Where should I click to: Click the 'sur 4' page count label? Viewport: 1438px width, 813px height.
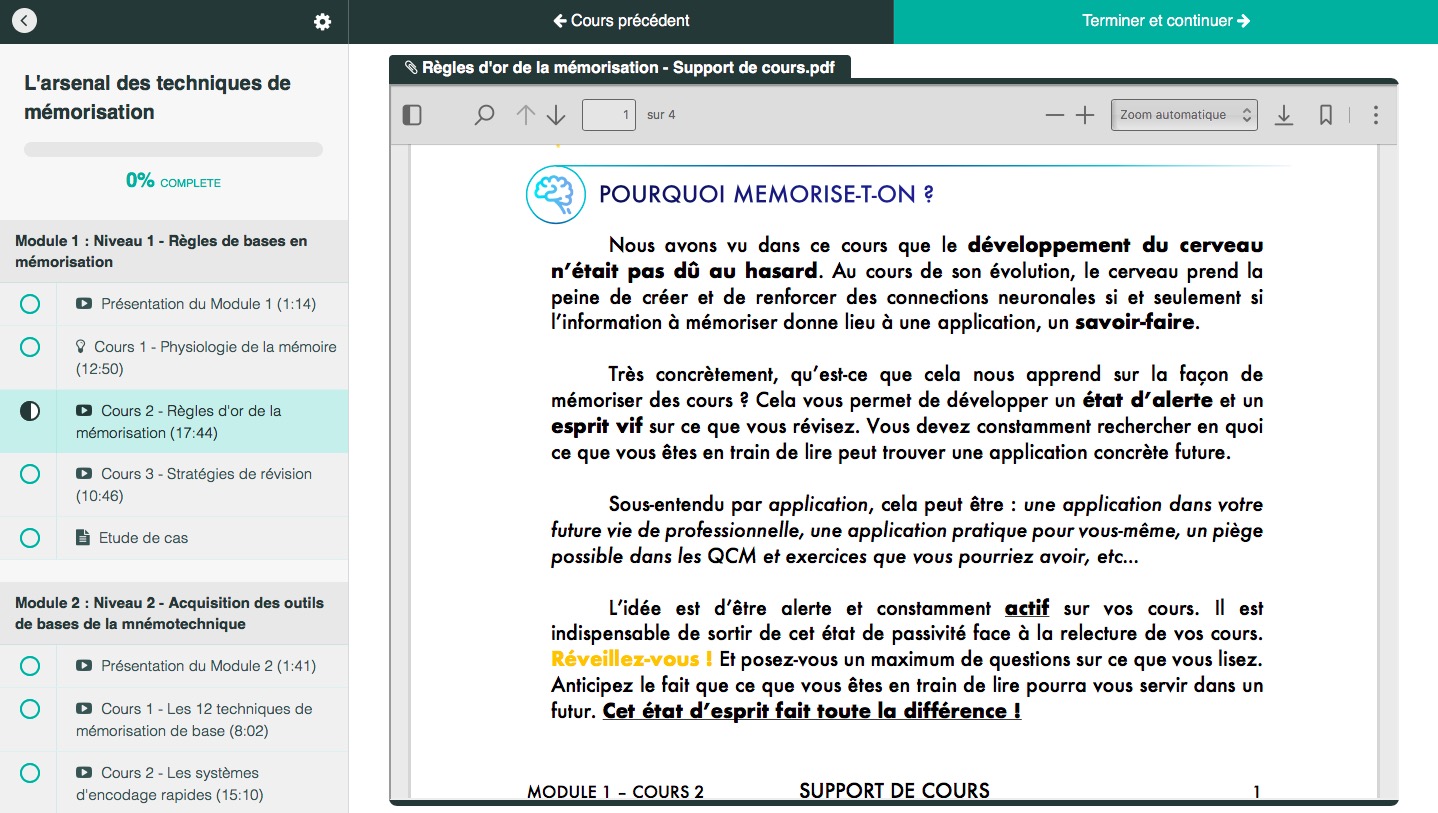point(661,115)
